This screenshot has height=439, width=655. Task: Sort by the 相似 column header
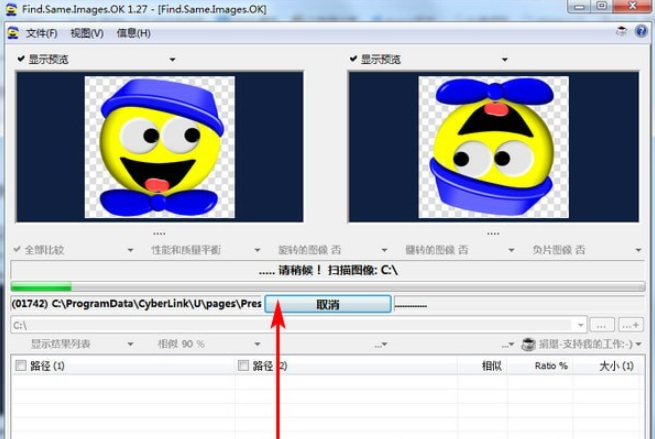point(491,366)
